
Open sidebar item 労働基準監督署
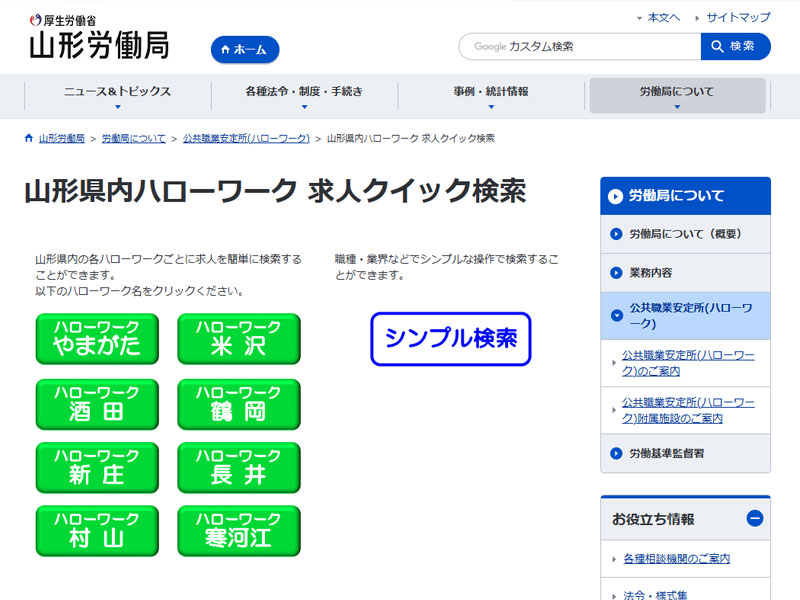tap(685, 454)
